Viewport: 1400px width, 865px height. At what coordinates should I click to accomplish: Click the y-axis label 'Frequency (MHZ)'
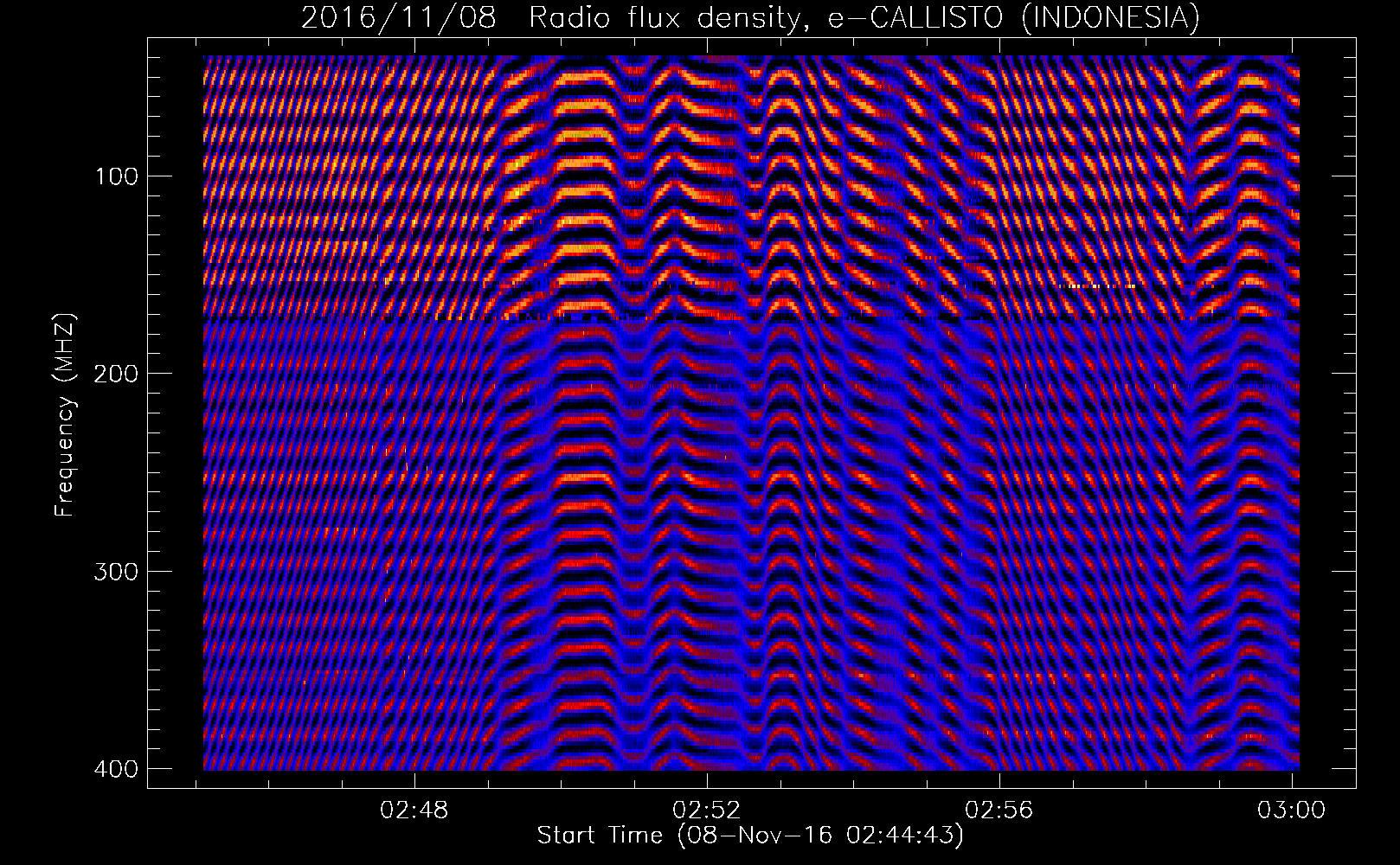65,415
